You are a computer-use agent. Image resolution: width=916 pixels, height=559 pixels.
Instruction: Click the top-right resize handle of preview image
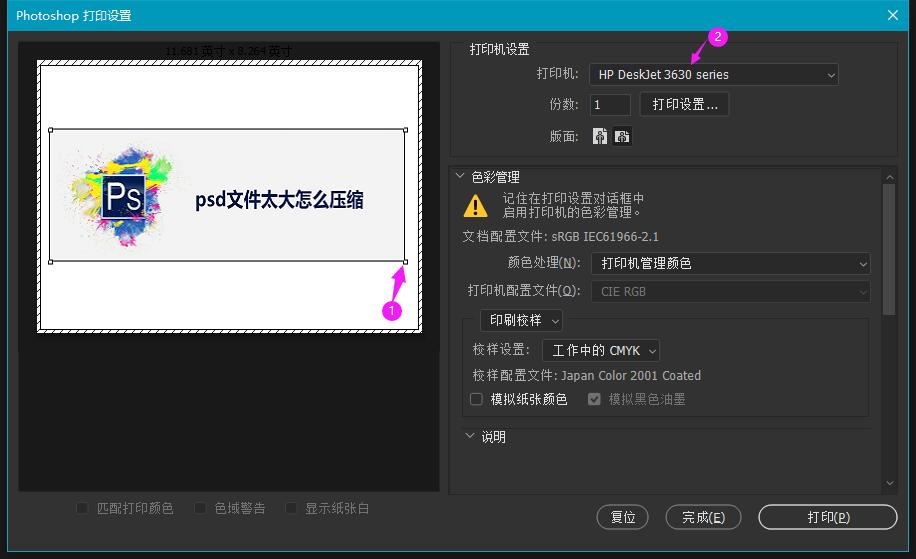tap(405, 130)
